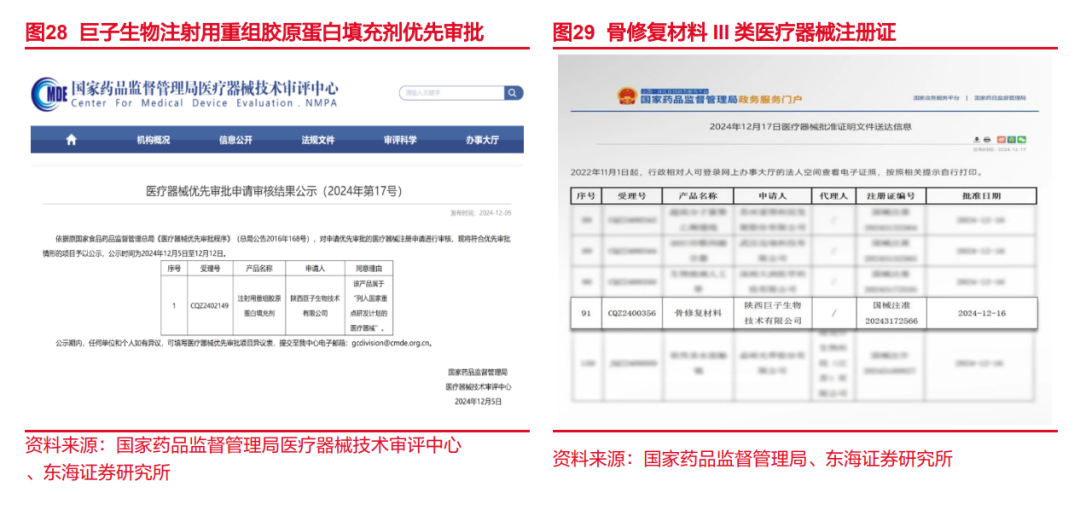Open the 信息公开 menu item
The image size is (1080, 510).
[236, 140]
